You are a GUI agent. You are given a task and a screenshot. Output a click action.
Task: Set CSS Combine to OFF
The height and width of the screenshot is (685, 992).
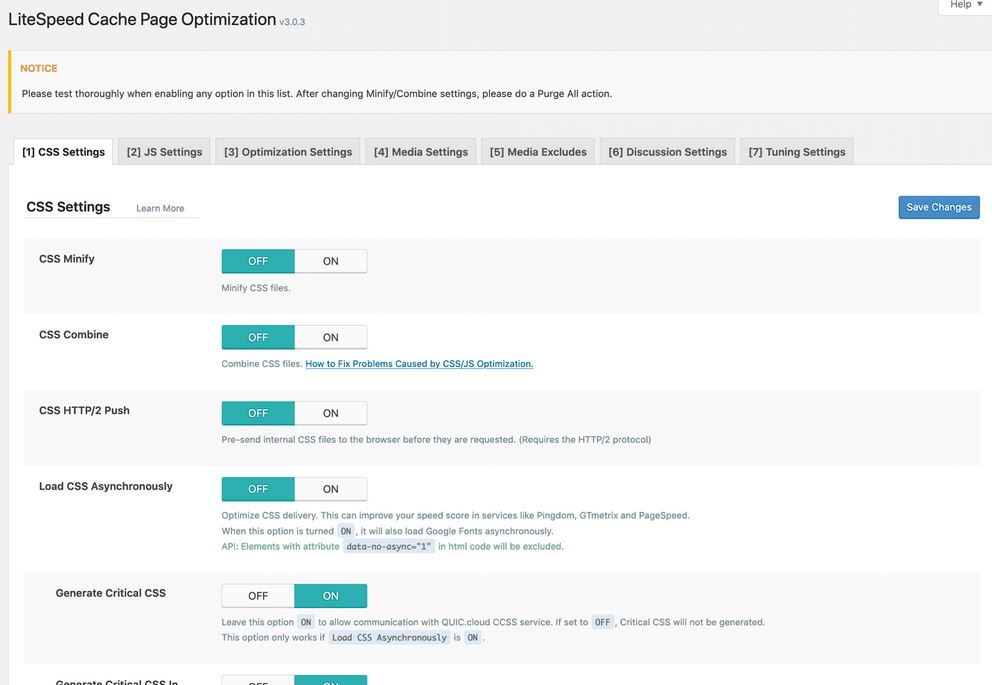[x=258, y=337]
